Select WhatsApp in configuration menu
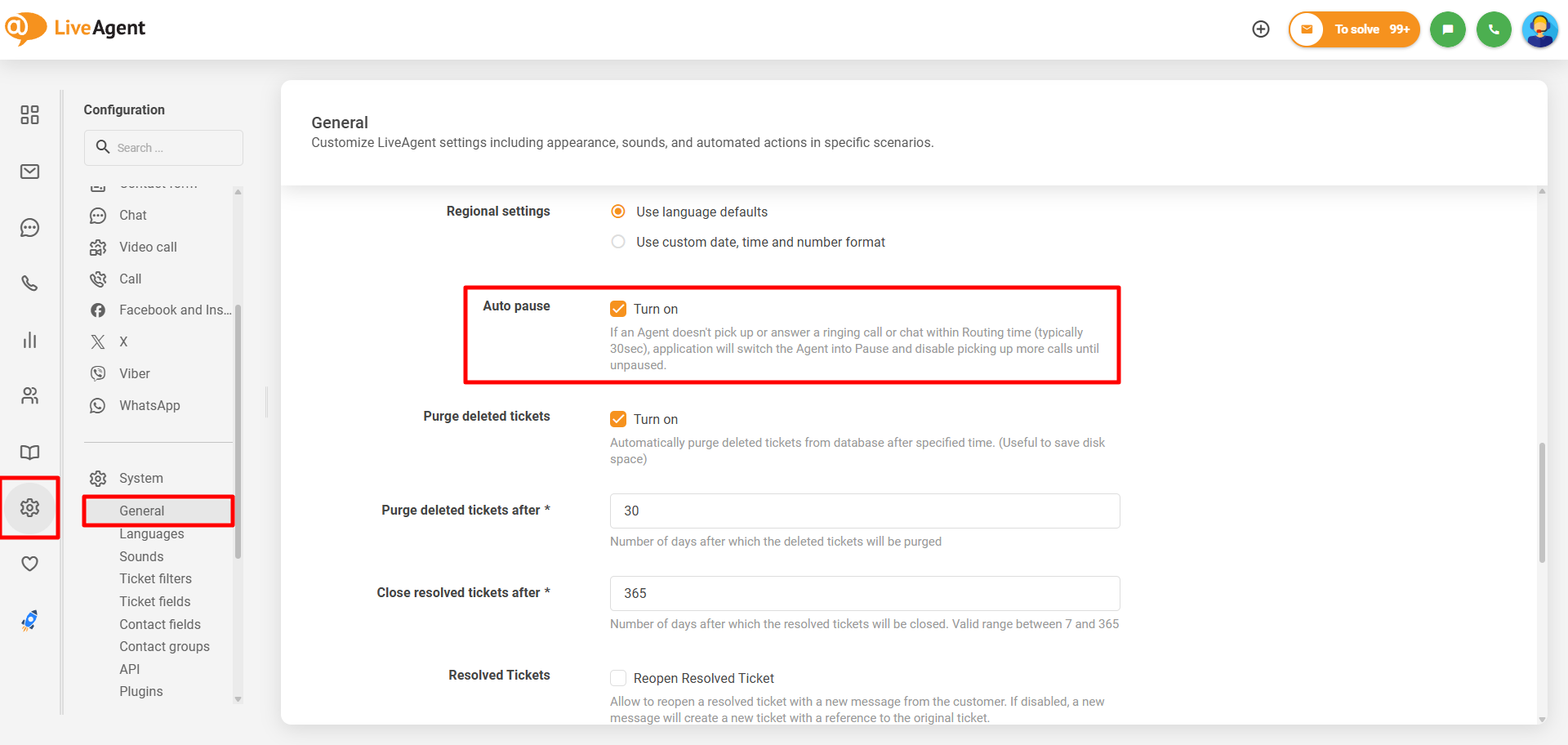 tap(149, 405)
